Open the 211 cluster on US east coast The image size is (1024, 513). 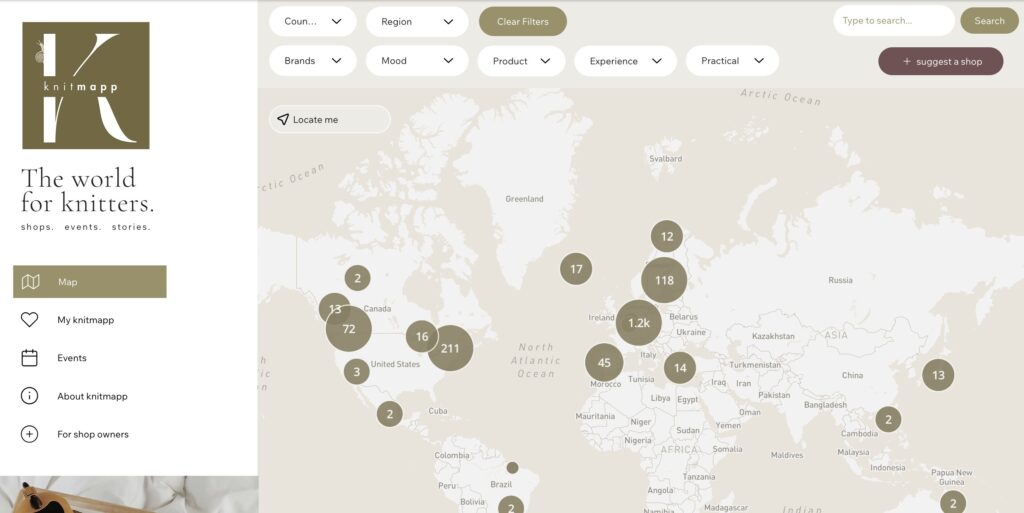pyautogui.click(x=450, y=348)
